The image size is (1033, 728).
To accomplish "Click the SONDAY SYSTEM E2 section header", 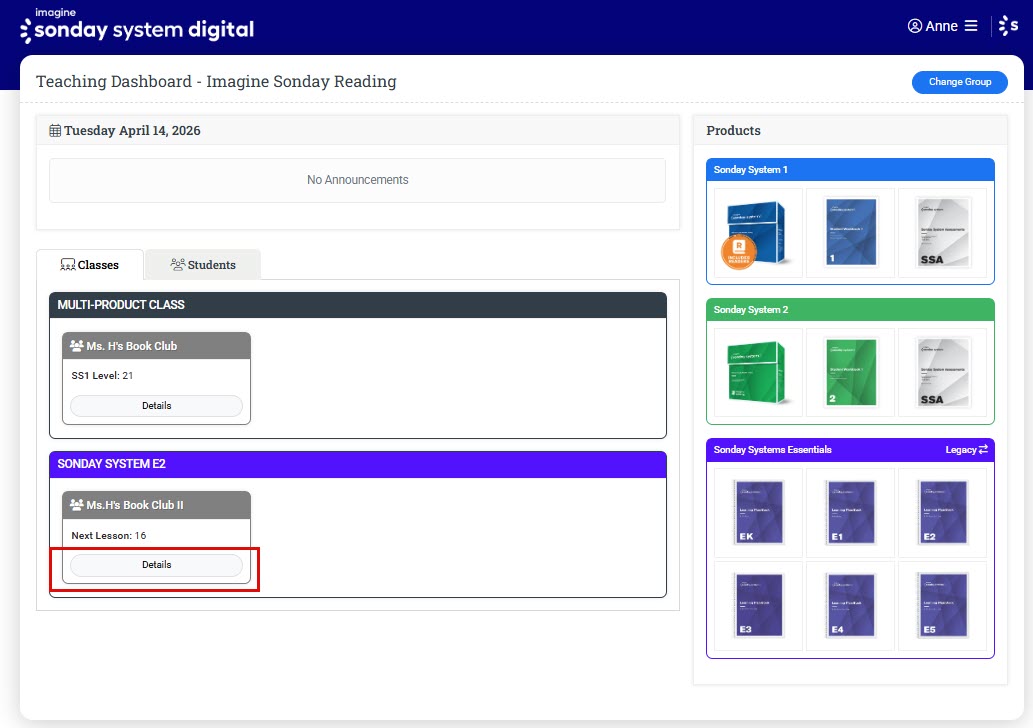I will pos(358,464).
